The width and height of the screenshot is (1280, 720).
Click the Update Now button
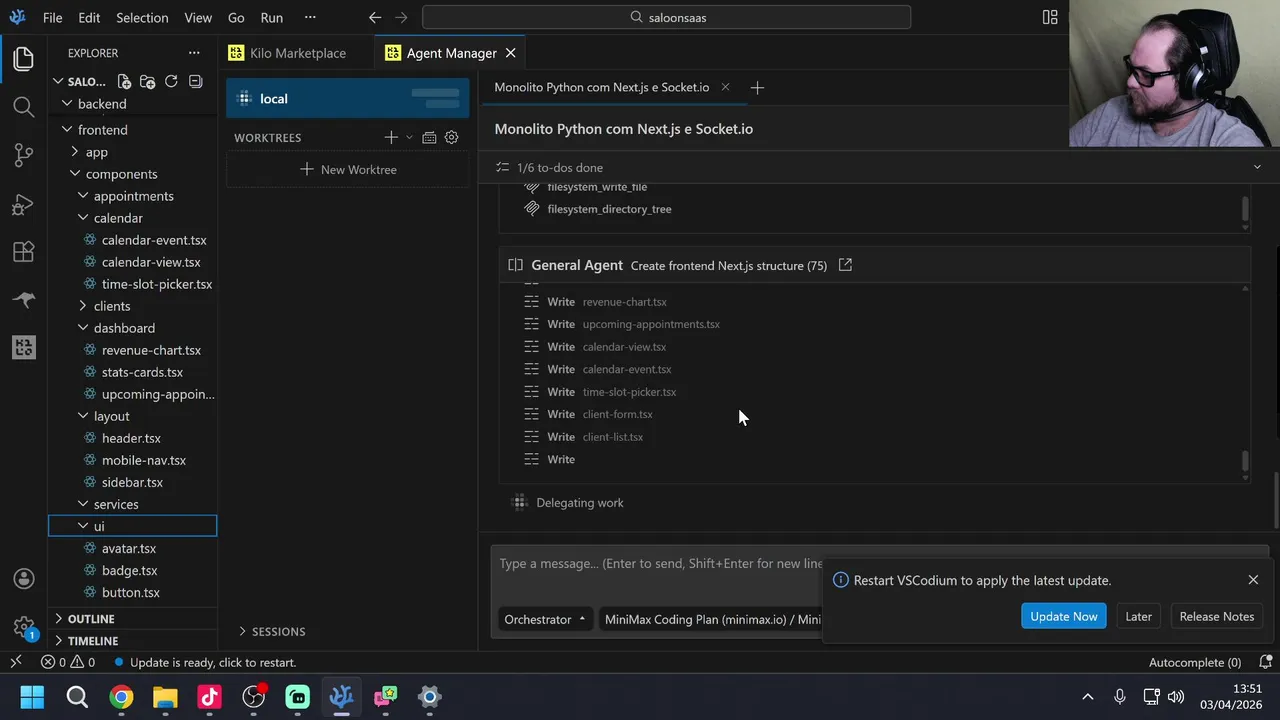pos(1064,616)
